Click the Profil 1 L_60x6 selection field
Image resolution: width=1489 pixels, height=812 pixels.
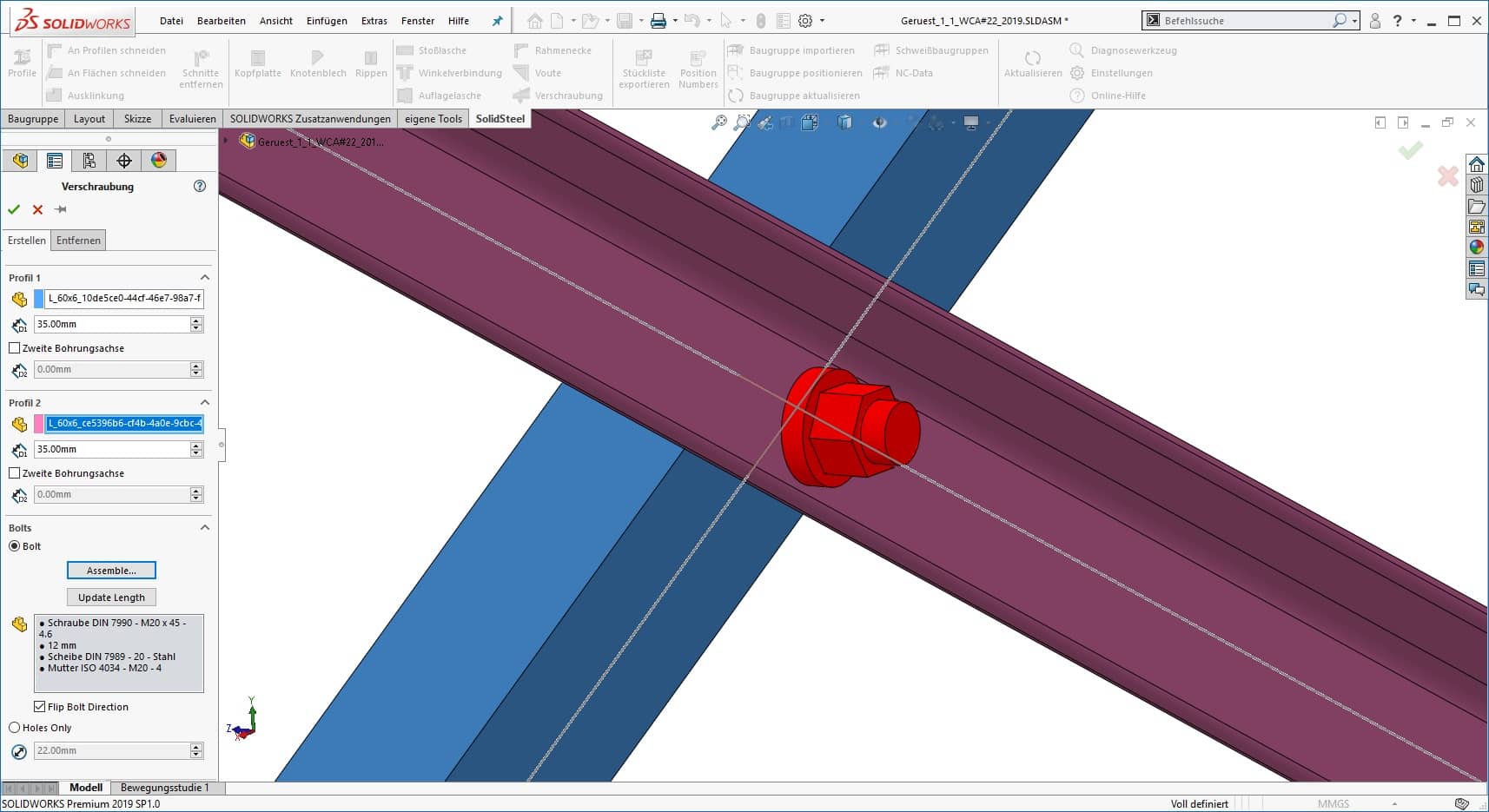(x=124, y=298)
